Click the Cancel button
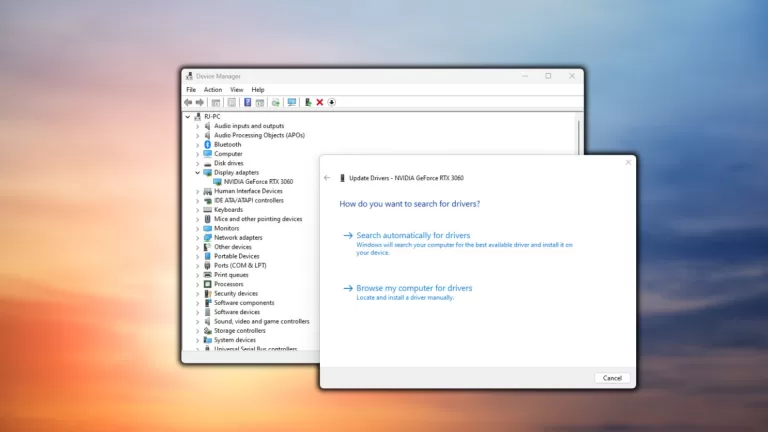 pyautogui.click(x=612, y=378)
